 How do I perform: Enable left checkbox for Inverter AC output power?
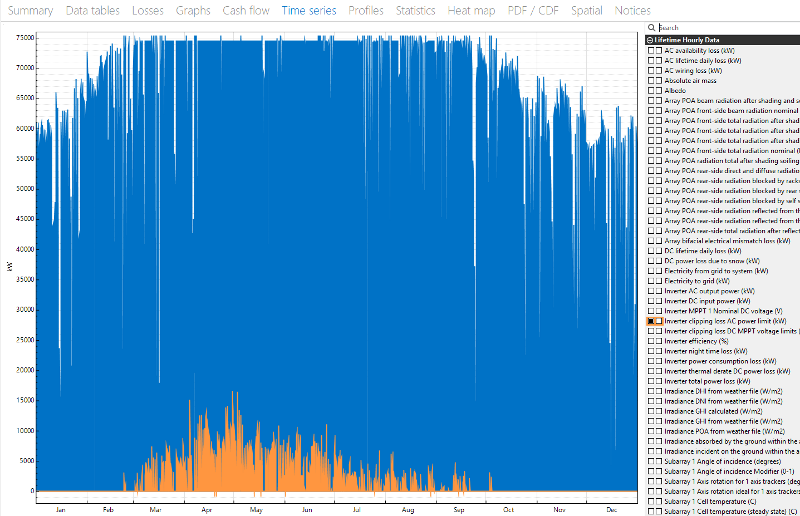[x=650, y=291]
